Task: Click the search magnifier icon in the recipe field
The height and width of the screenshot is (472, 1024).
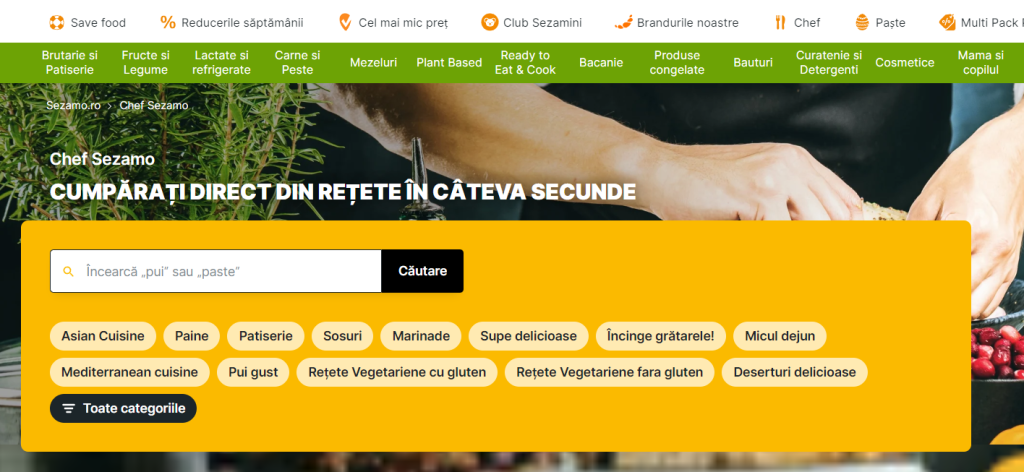Action: click(x=68, y=271)
